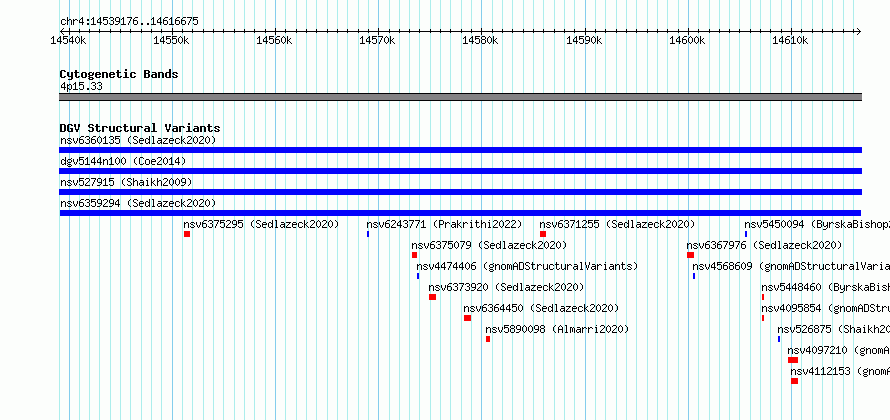890x420 pixels.
Task: Select the dgv5144n100 (Coe2014) label
Action: (123, 161)
